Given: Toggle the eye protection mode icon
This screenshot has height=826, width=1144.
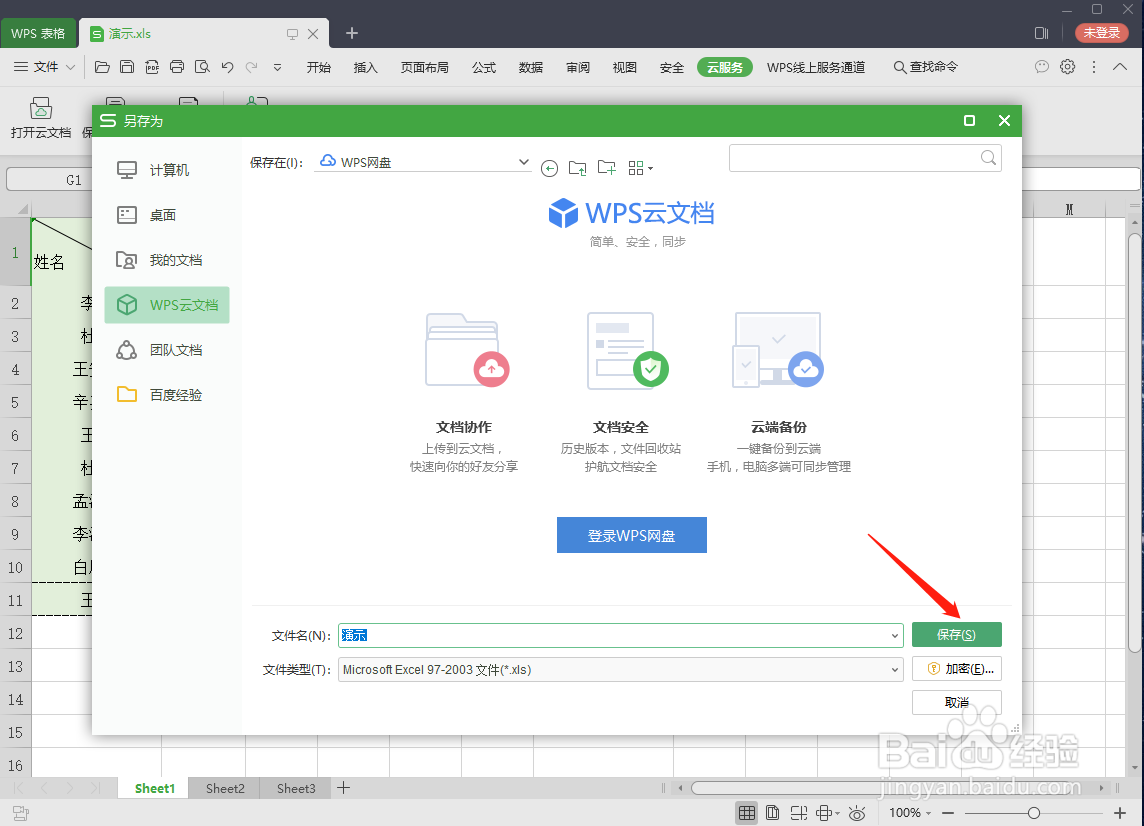Looking at the screenshot, I should pyautogui.click(x=857, y=813).
